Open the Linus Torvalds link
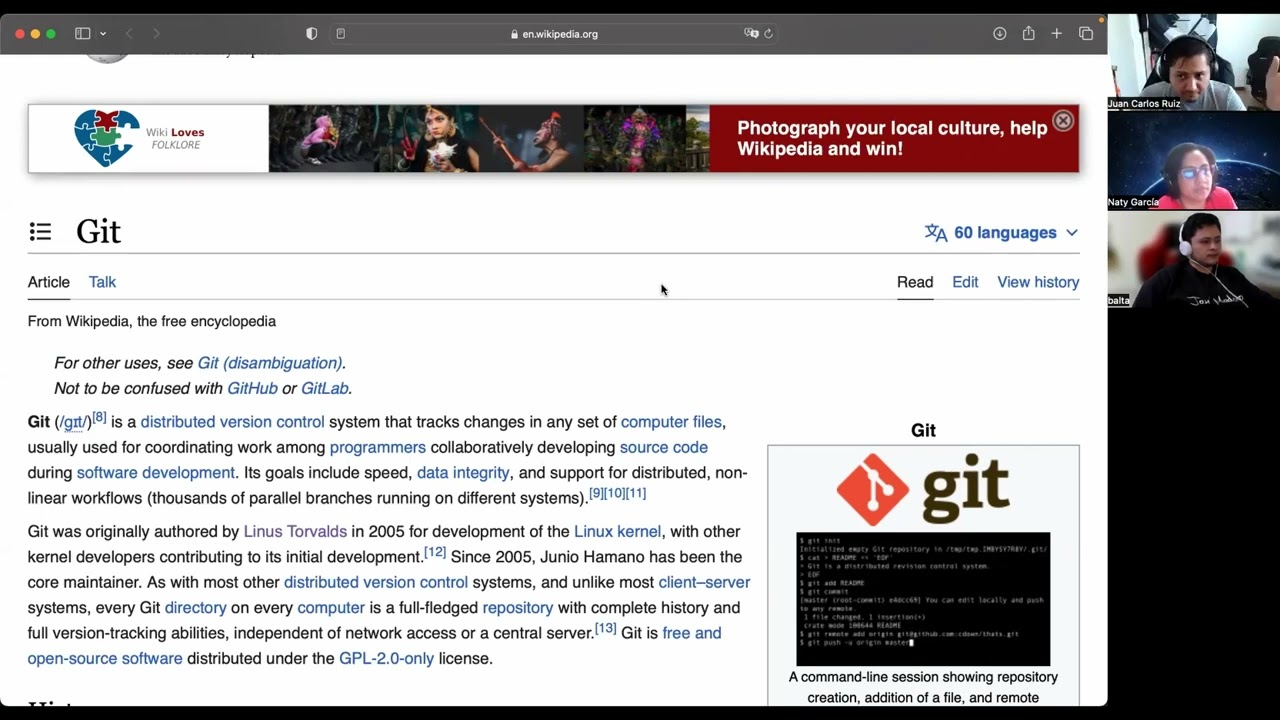Screen dimensions: 1280x720 [295, 531]
